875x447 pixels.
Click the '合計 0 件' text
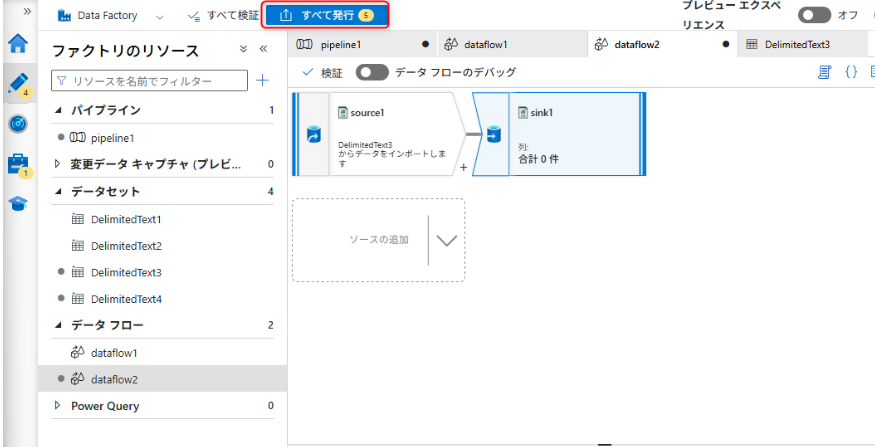[x=539, y=159]
